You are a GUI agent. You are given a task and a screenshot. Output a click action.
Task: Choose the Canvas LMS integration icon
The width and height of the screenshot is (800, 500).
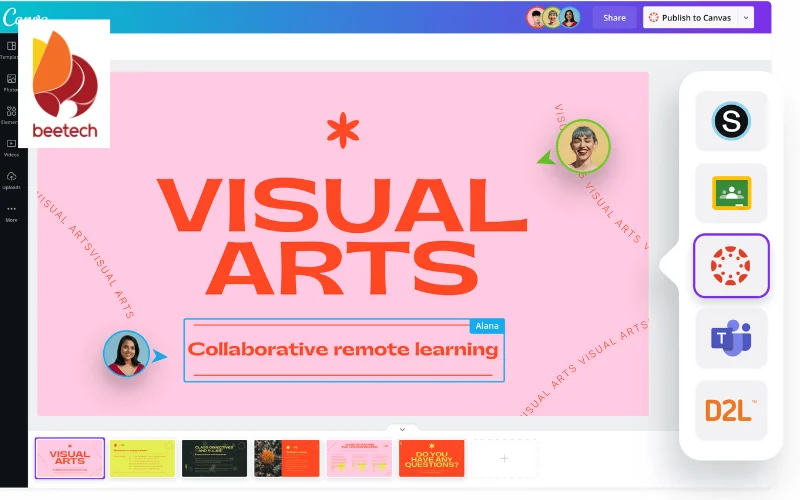731,266
